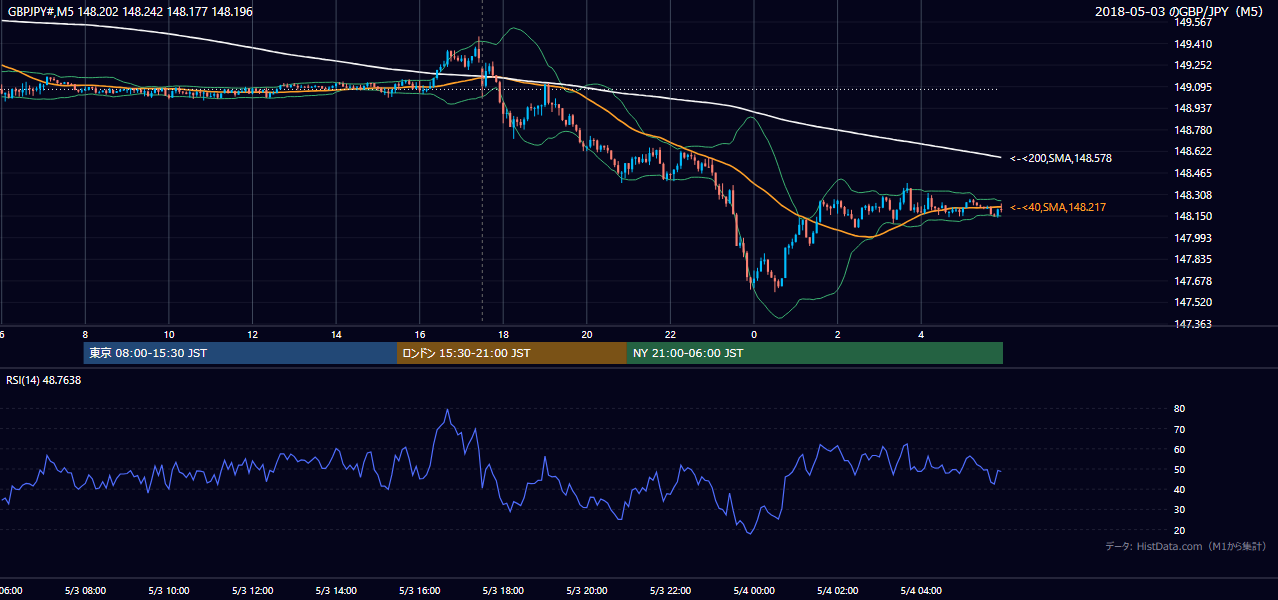The width and height of the screenshot is (1278, 600).
Task: Click RSI scale value 30
Action: (x=1180, y=510)
